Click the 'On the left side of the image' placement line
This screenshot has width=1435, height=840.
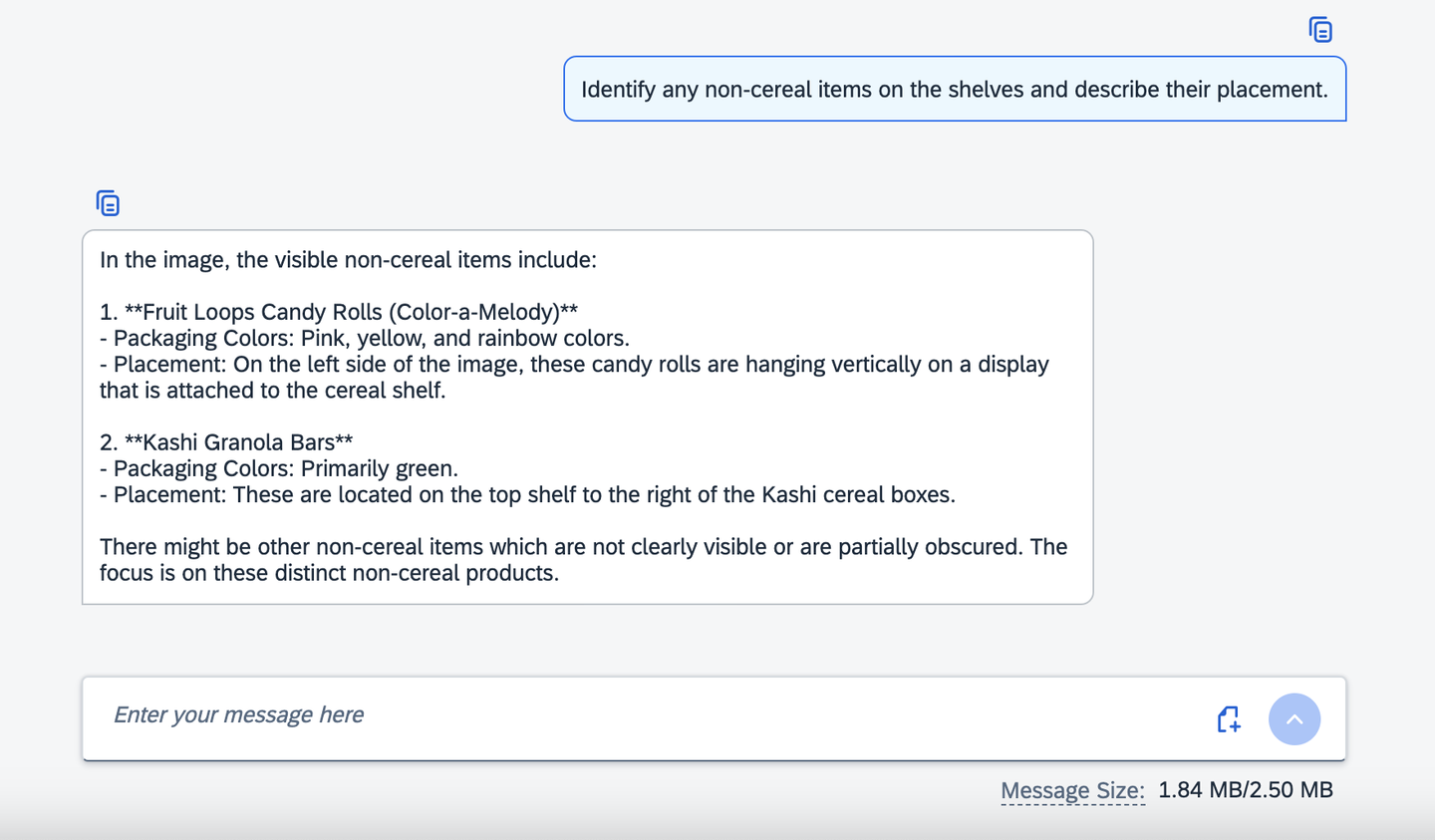pos(574,364)
